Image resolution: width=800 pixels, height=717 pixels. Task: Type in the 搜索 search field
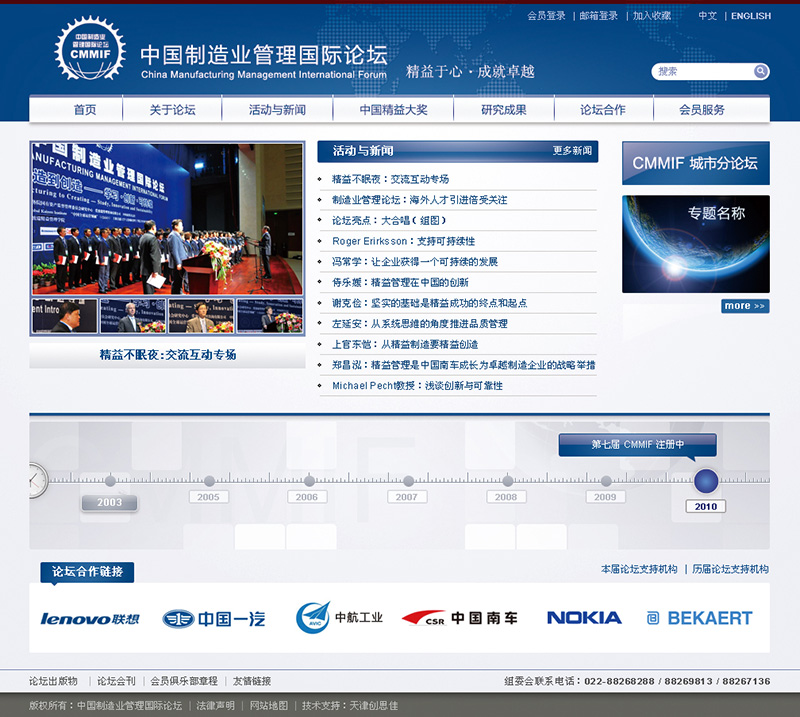(x=702, y=71)
